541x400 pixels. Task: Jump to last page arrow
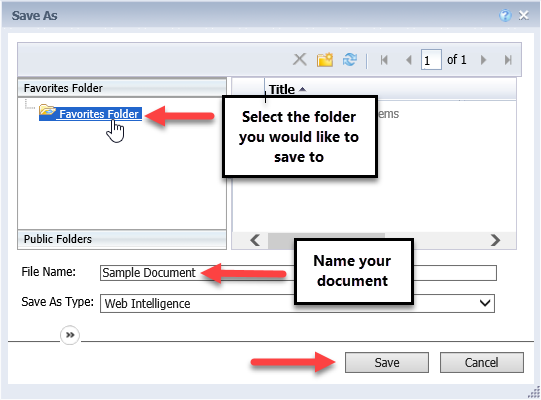click(508, 60)
